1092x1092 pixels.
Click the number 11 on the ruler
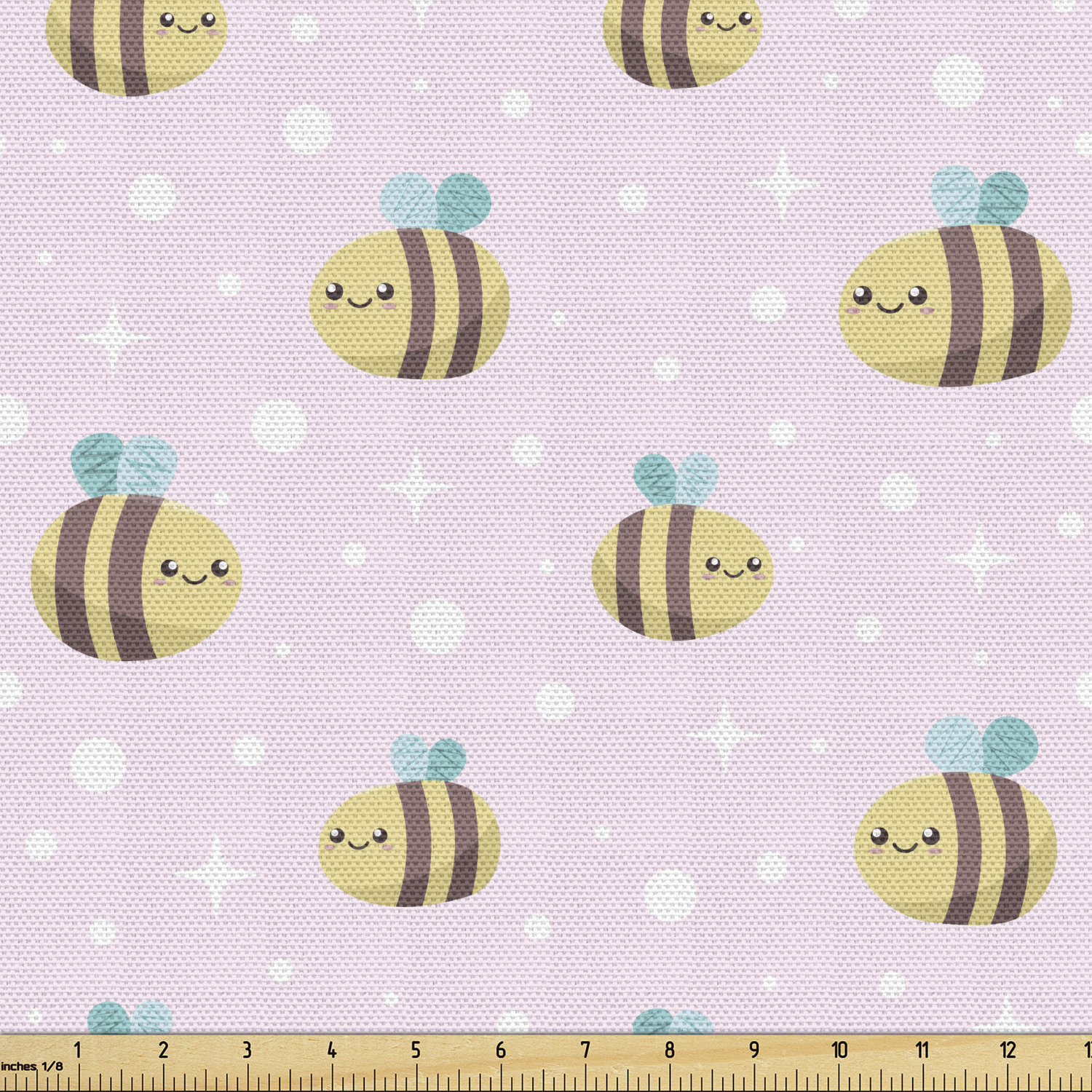(x=922, y=1050)
